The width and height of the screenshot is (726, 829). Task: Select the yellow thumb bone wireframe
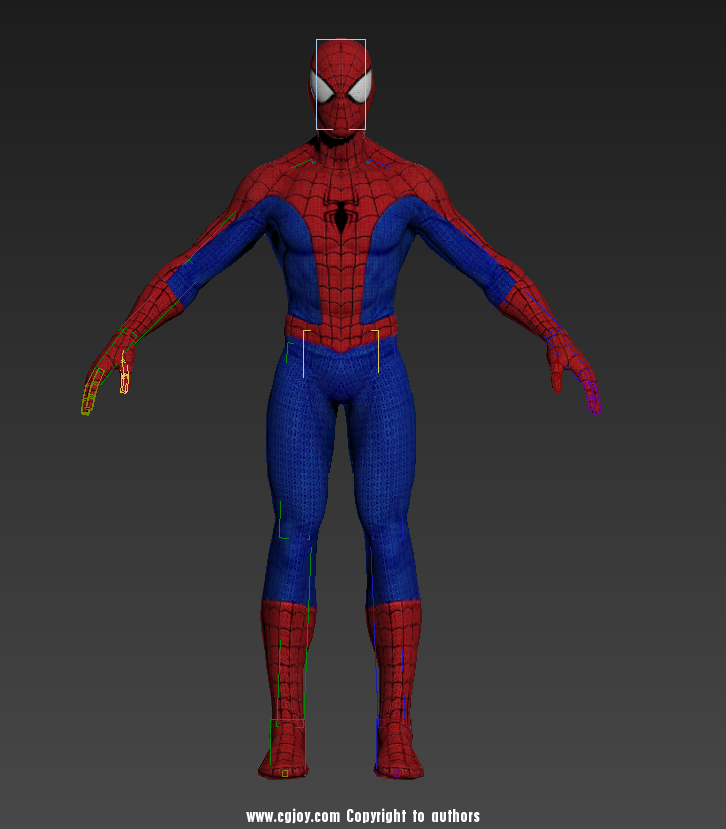pyautogui.click(x=125, y=380)
